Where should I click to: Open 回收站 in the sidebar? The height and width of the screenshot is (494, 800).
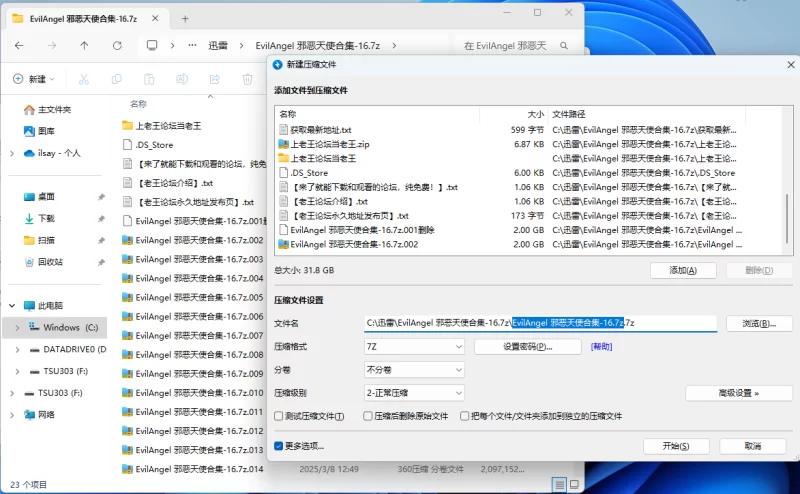[x=51, y=262]
